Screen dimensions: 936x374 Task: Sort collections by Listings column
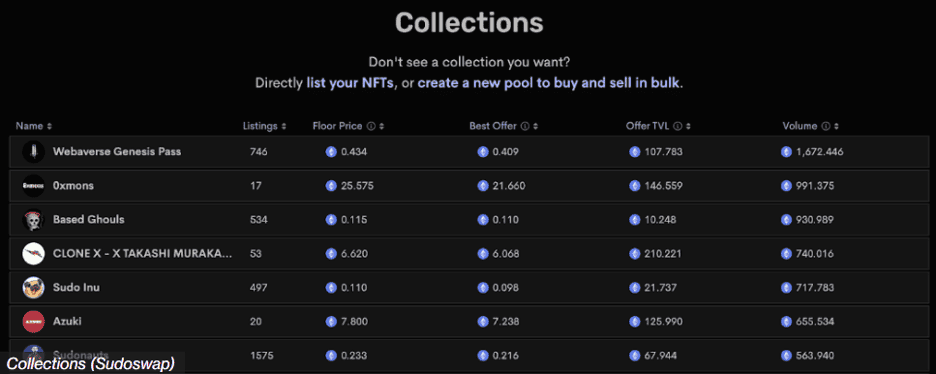click(x=264, y=126)
